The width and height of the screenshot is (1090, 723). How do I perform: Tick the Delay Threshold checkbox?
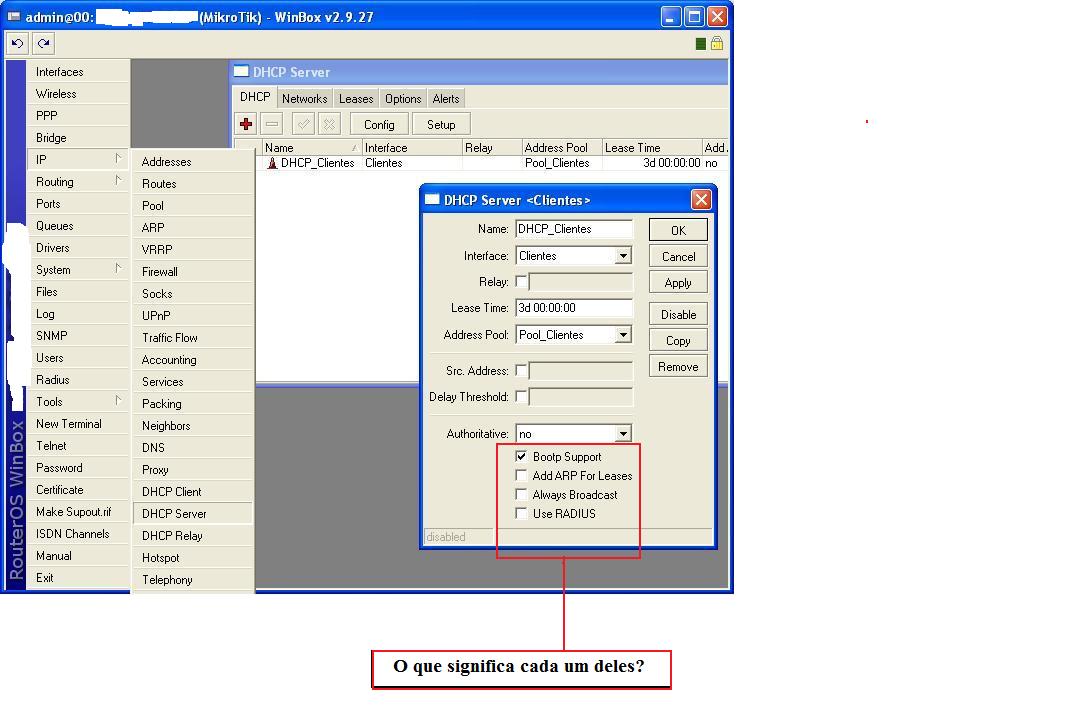pos(521,397)
